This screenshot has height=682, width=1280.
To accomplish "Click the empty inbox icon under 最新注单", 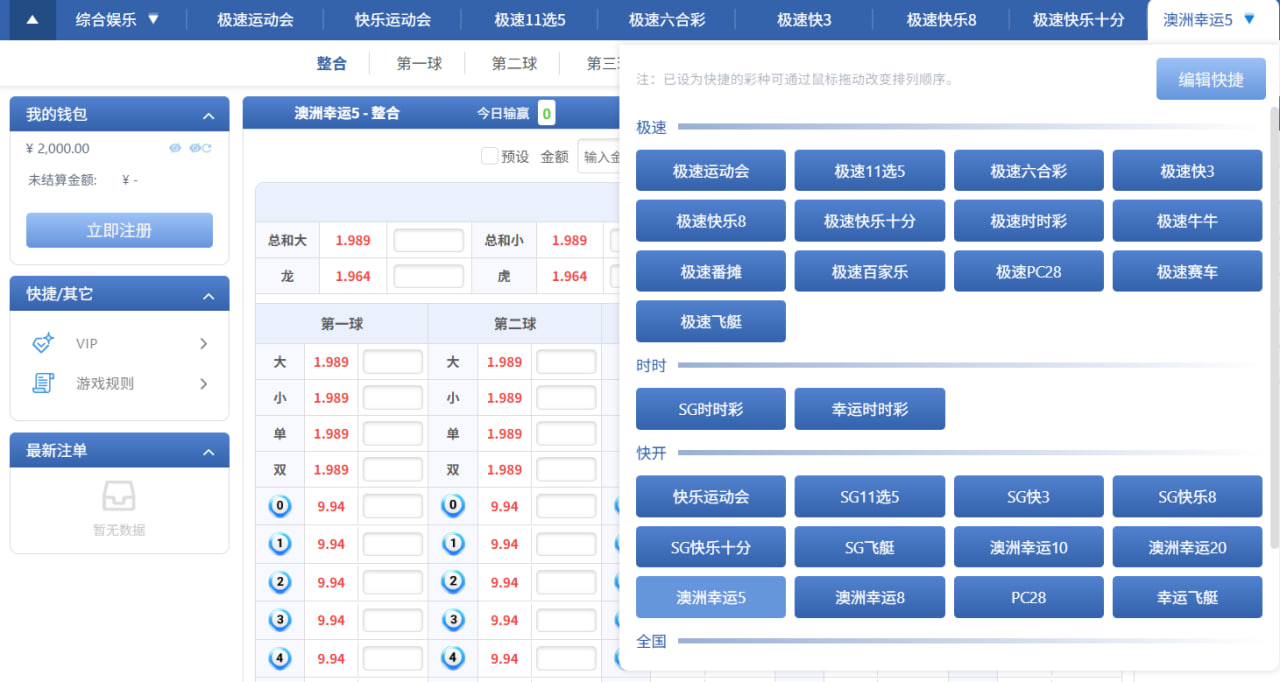I will (119, 496).
